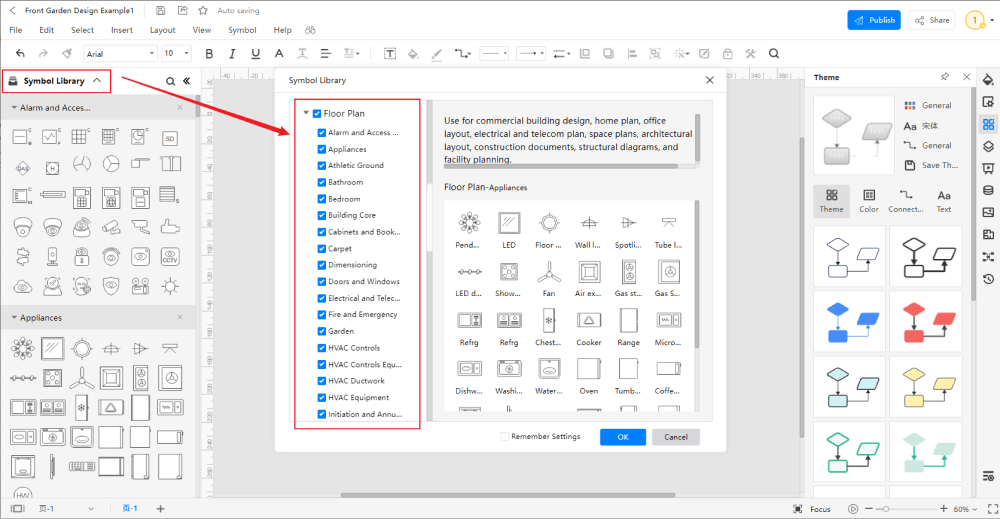Screen dimensions: 1000x519
Task: Toggle the Garden library checkbox
Action: (x=321, y=331)
